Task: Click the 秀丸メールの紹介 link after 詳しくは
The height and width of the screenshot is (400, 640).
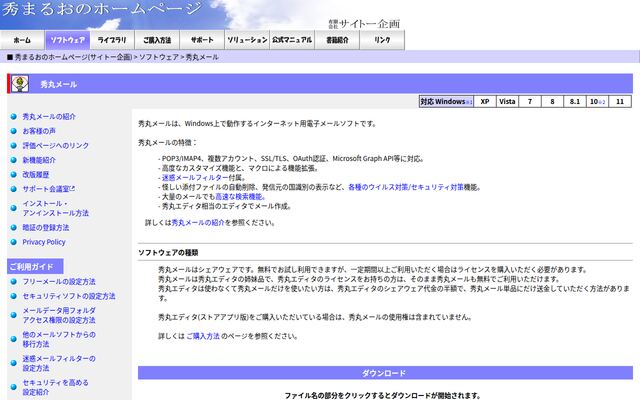Action: click(x=198, y=222)
